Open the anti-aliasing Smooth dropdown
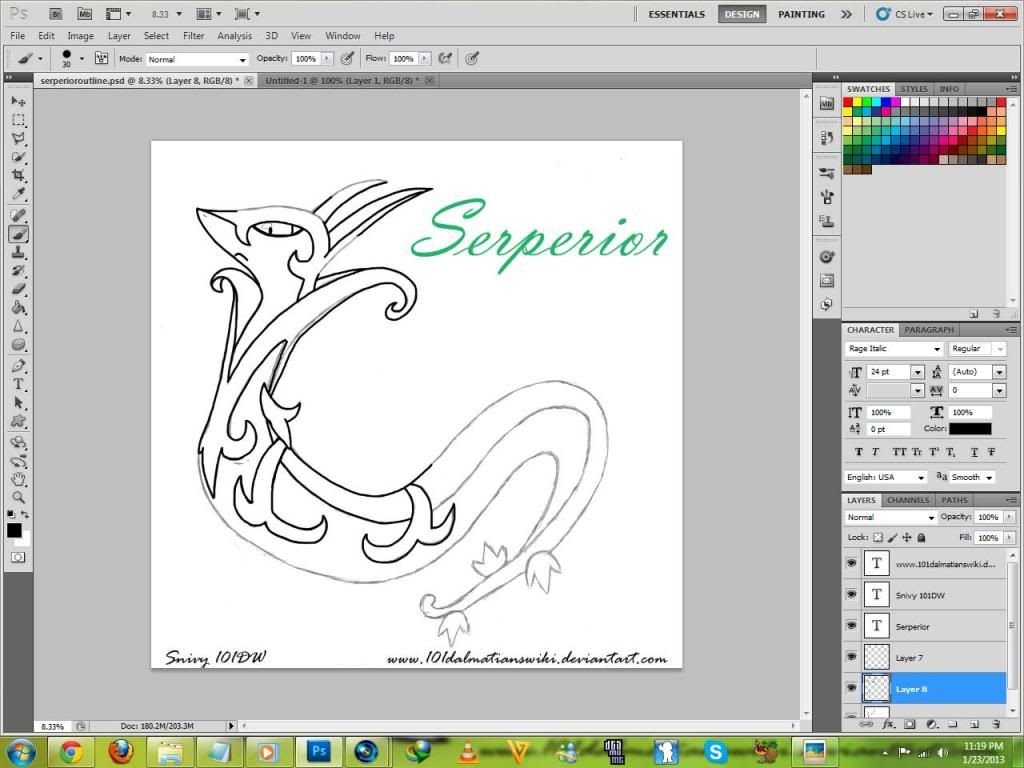Screen dimensions: 1024x768 click(972, 477)
